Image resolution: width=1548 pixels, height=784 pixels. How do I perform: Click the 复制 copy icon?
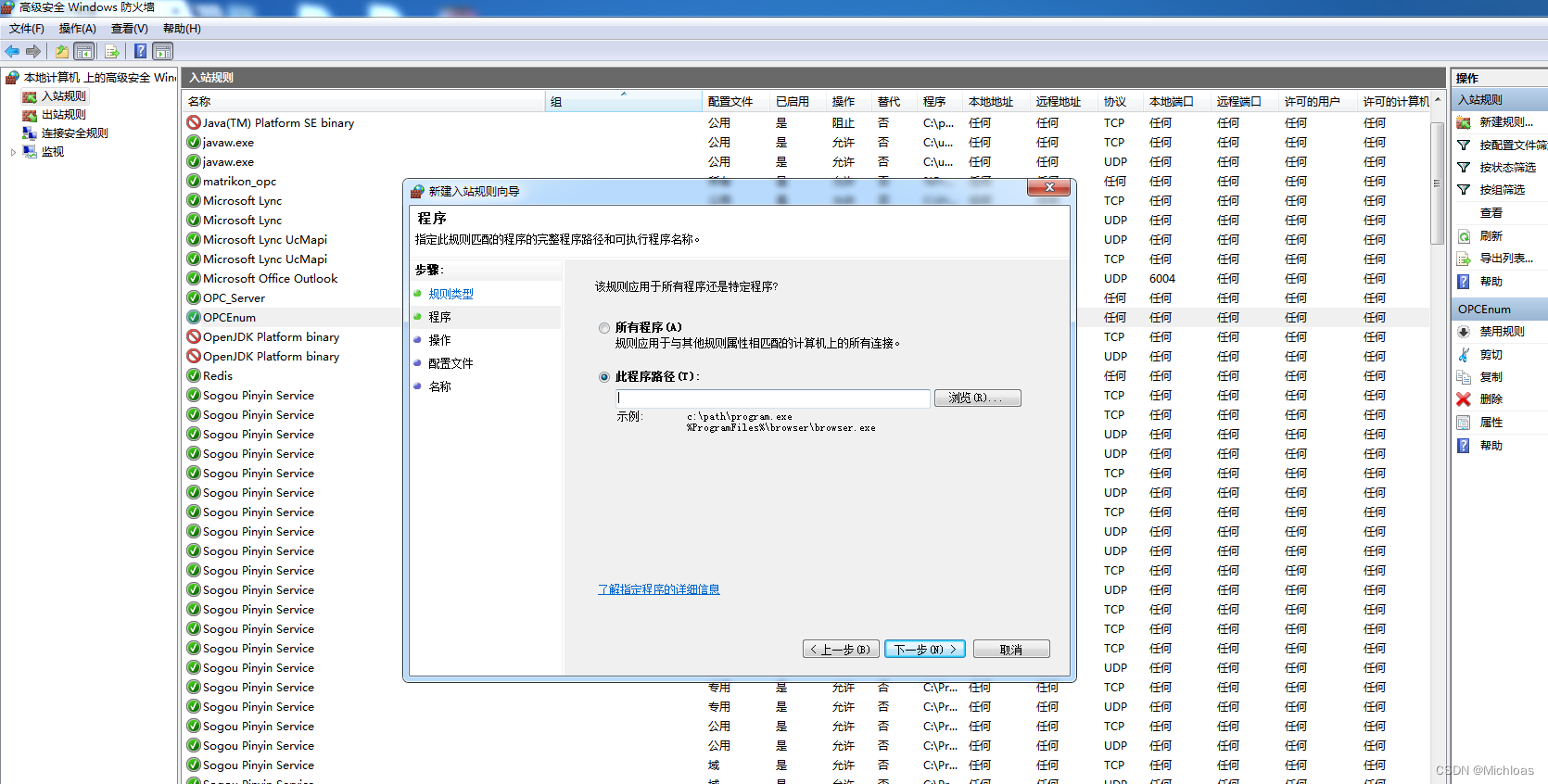[1464, 377]
